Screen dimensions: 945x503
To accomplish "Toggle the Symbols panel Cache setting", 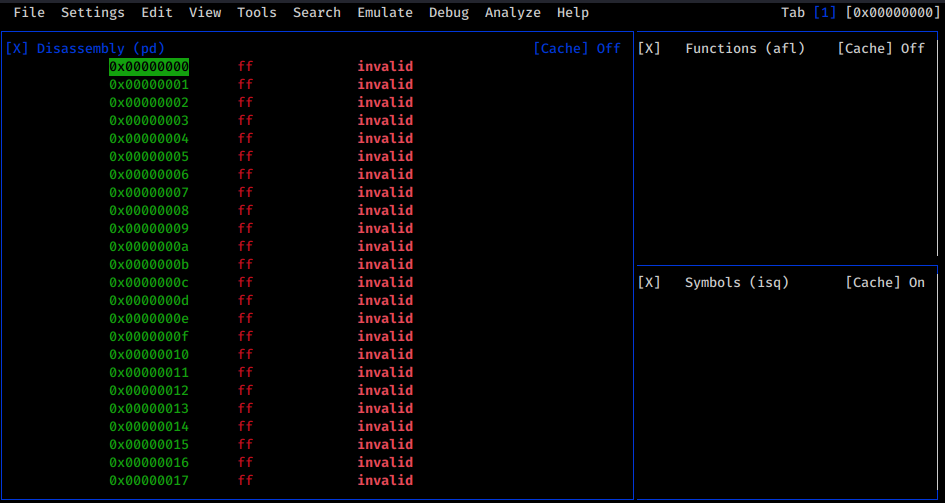I will click(x=885, y=283).
